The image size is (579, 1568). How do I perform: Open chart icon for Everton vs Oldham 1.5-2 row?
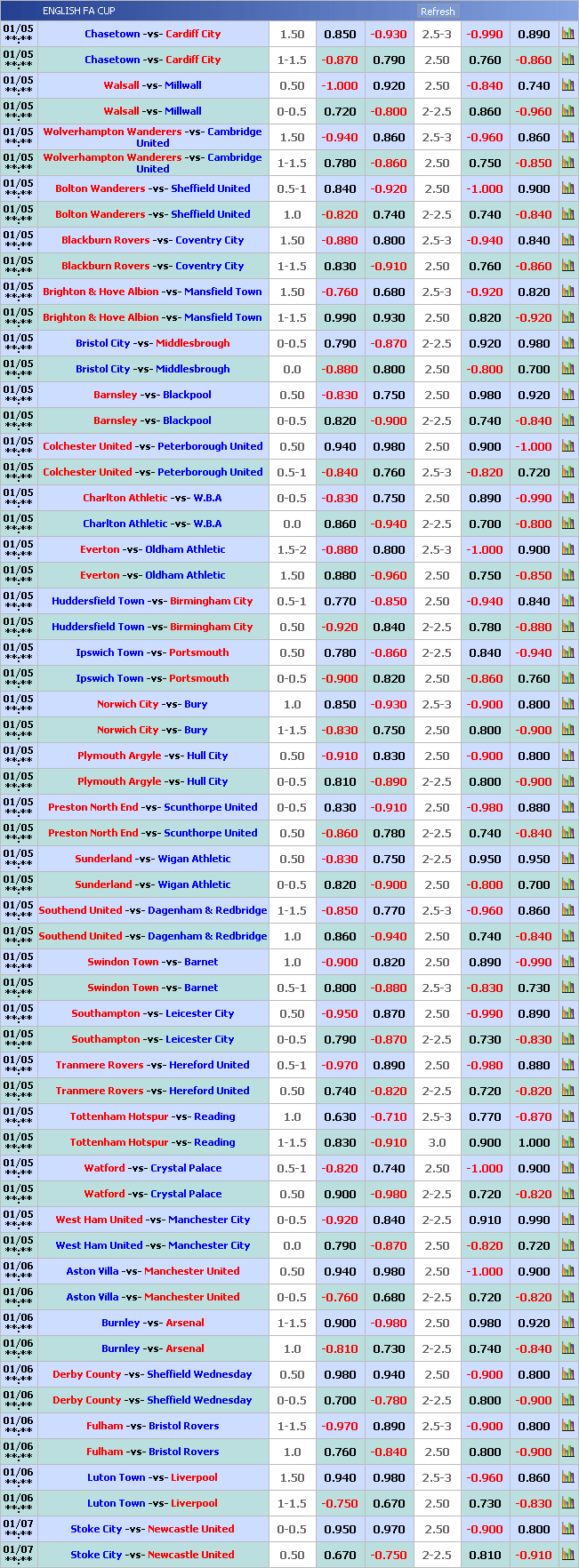point(567,549)
